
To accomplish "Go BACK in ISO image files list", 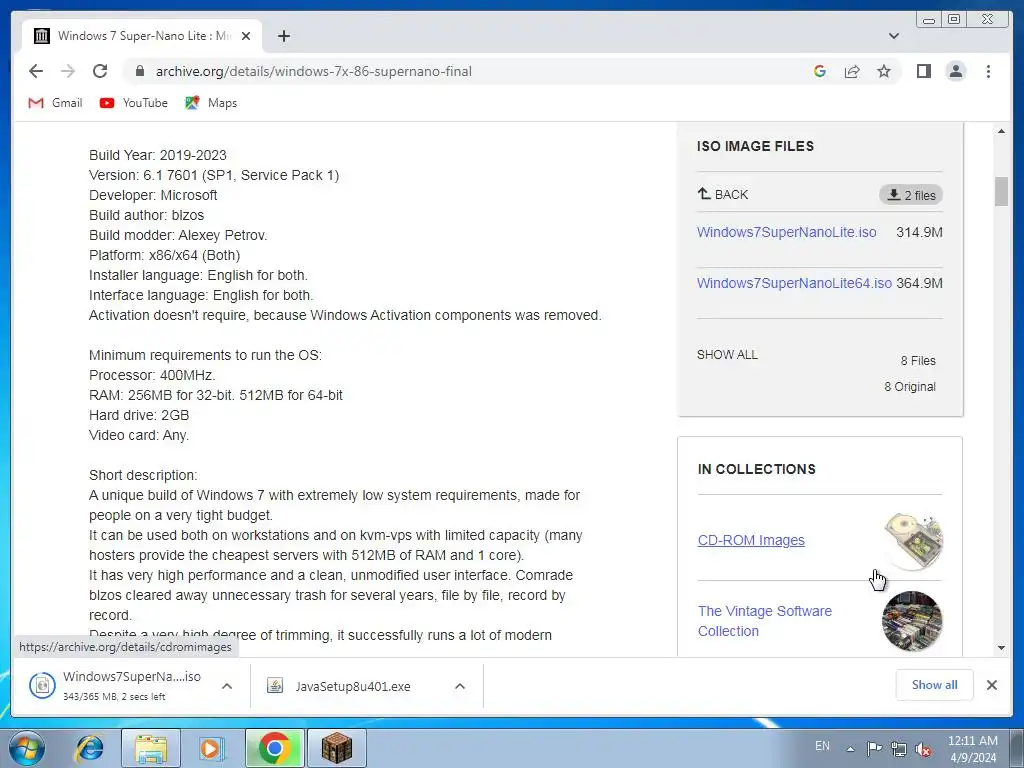I will [723, 194].
